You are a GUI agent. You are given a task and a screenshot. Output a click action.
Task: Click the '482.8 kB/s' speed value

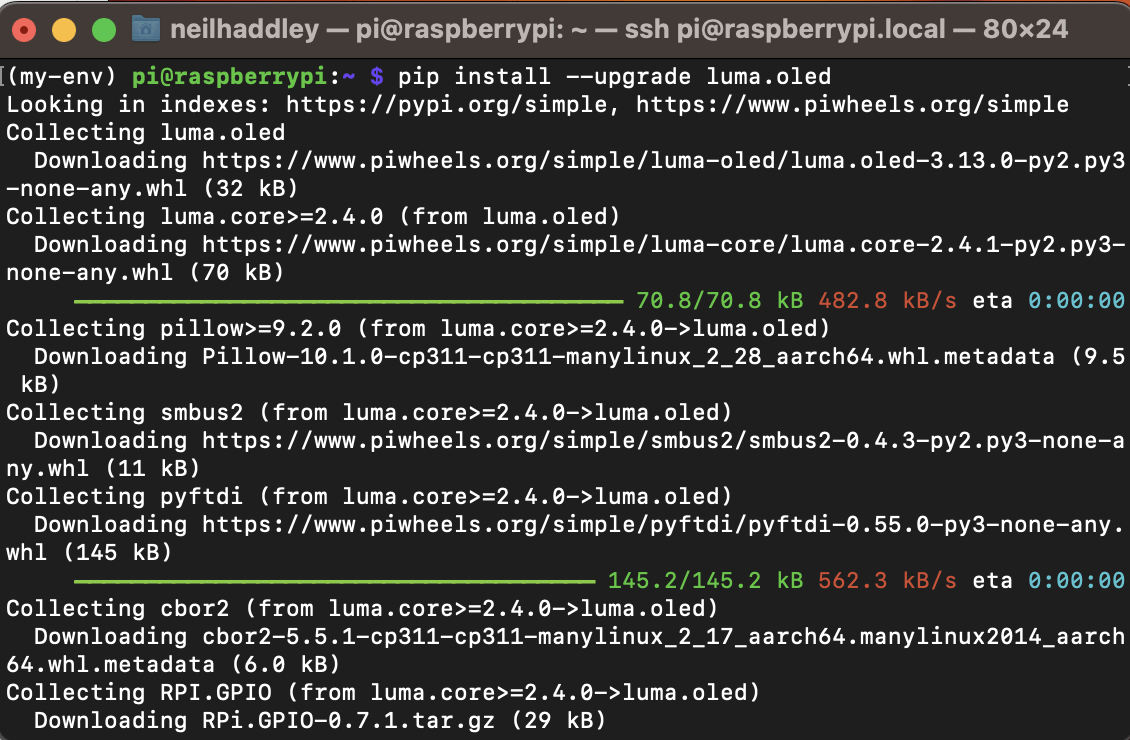pos(887,300)
